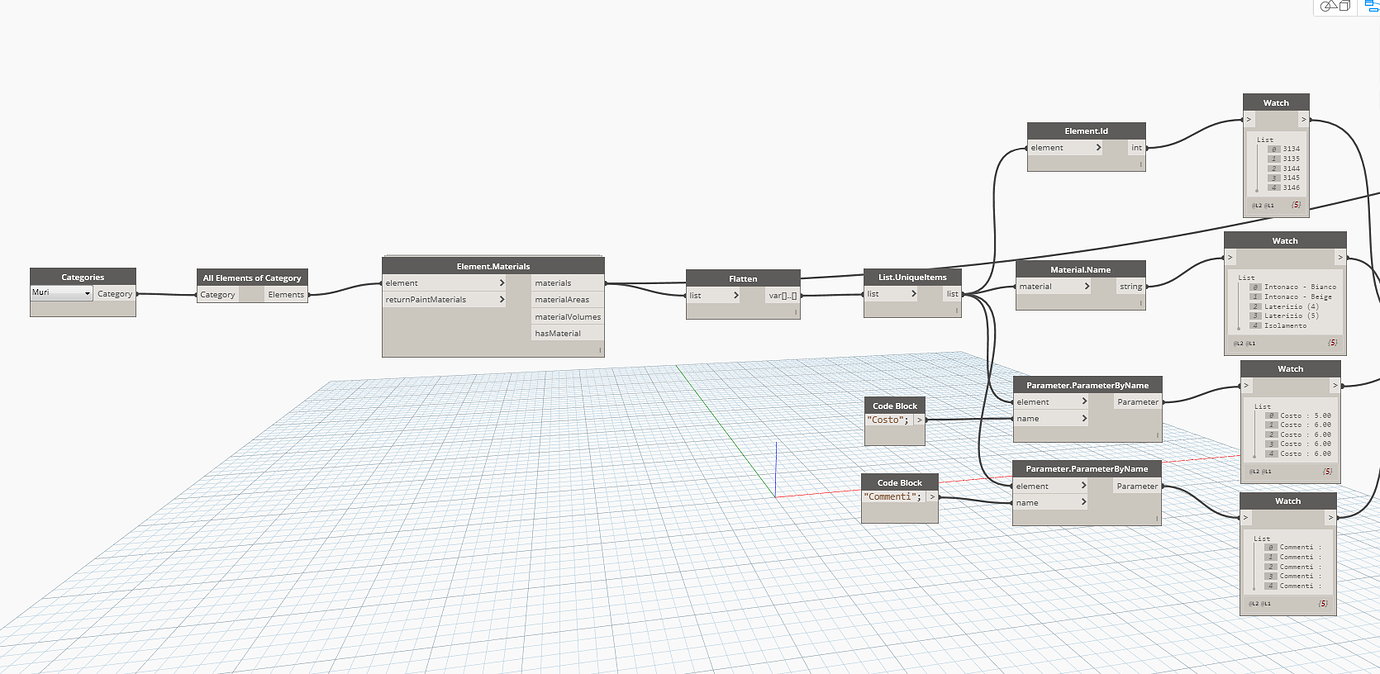Expand the output chevron on the topmost Watch node
The width and height of the screenshot is (1380, 674).
[1305, 119]
